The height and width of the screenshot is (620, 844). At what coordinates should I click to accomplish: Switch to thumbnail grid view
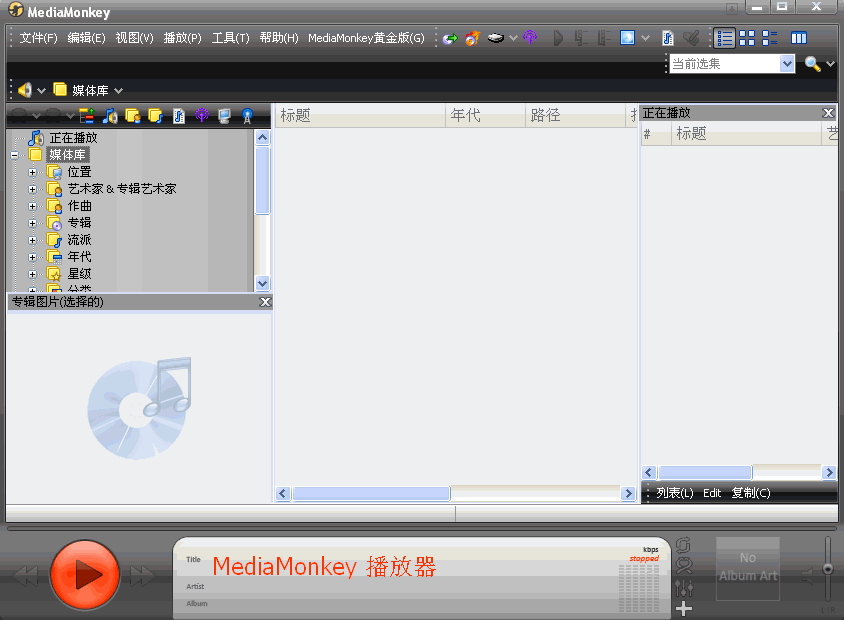(747, 38)
